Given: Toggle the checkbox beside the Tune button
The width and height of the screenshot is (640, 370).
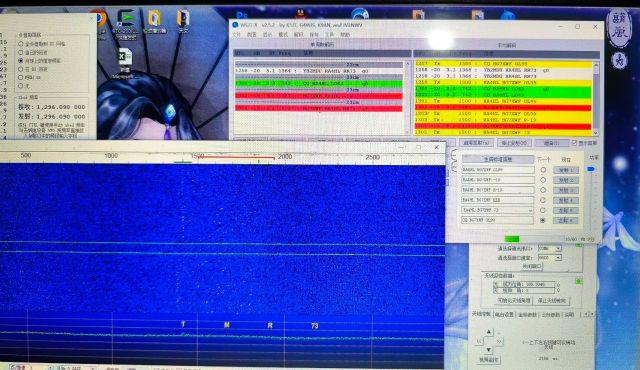Looking at the screenshot, I should 574,143.
